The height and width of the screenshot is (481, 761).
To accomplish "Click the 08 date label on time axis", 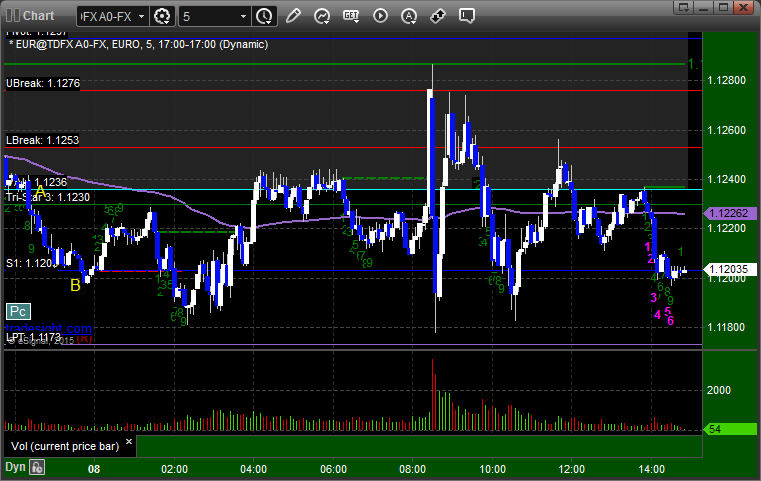I will point(94,469).
